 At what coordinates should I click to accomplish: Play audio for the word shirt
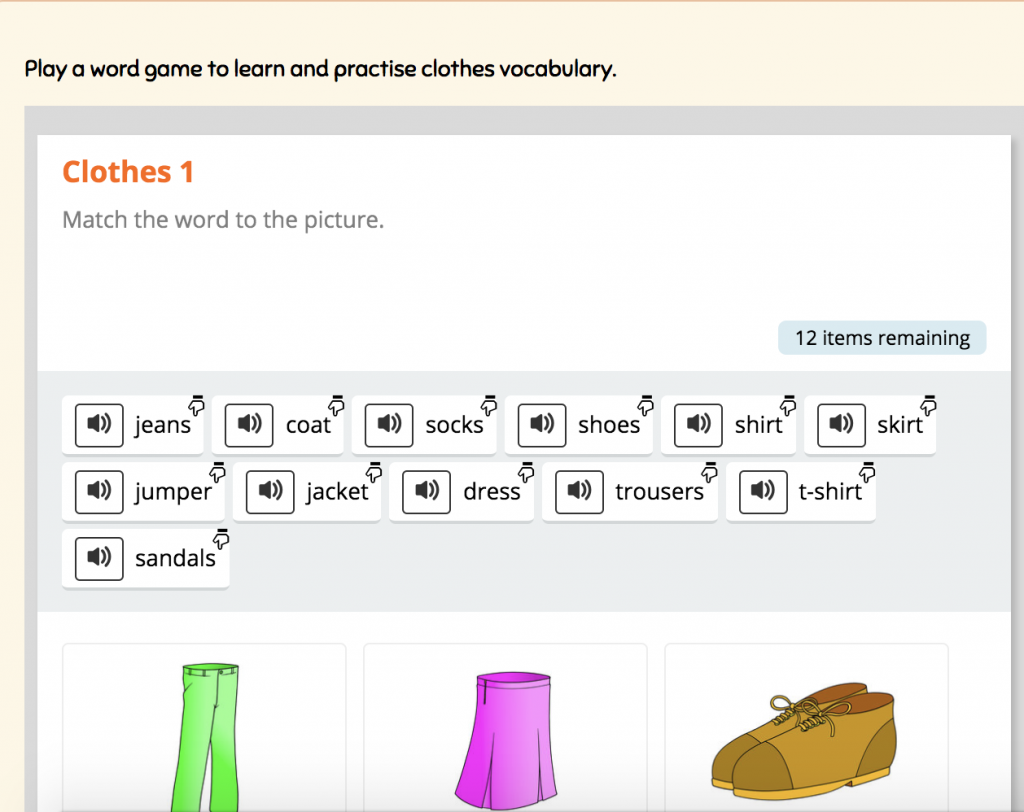[698, 425]
